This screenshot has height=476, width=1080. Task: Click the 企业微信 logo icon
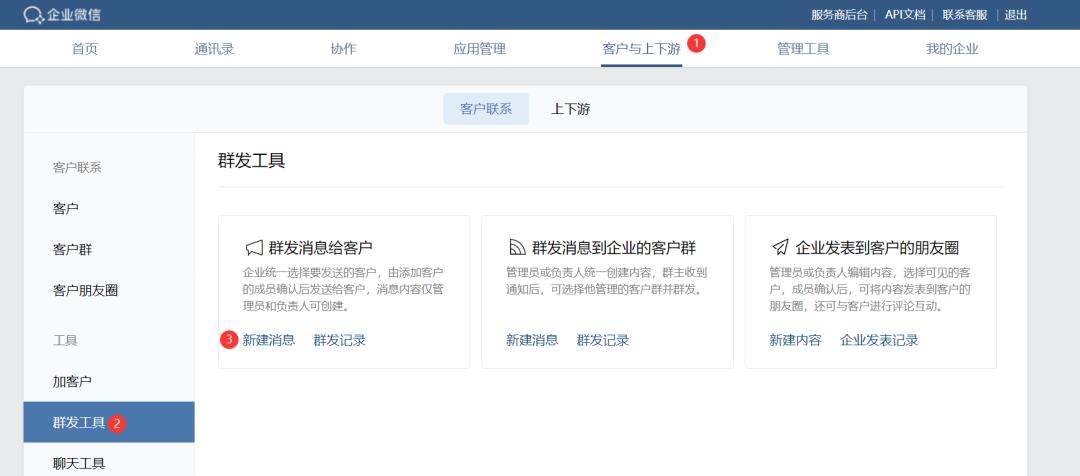click(33, 14)
